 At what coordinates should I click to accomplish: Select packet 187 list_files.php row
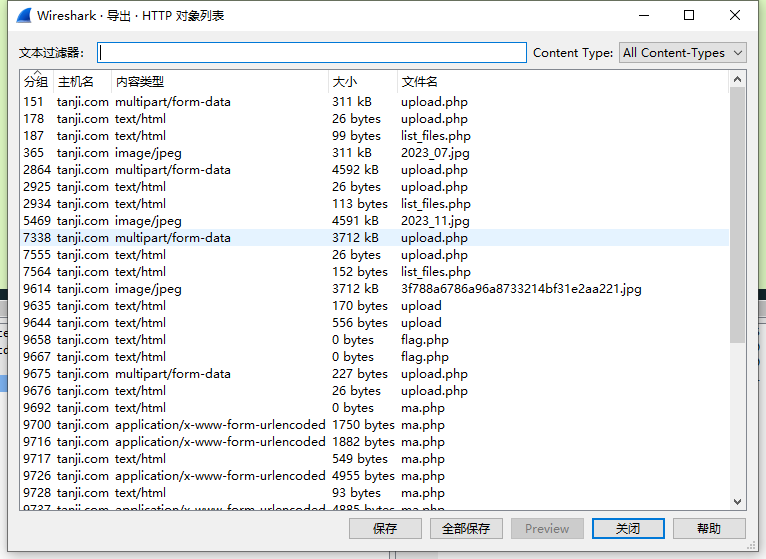(x=375, y=136)
